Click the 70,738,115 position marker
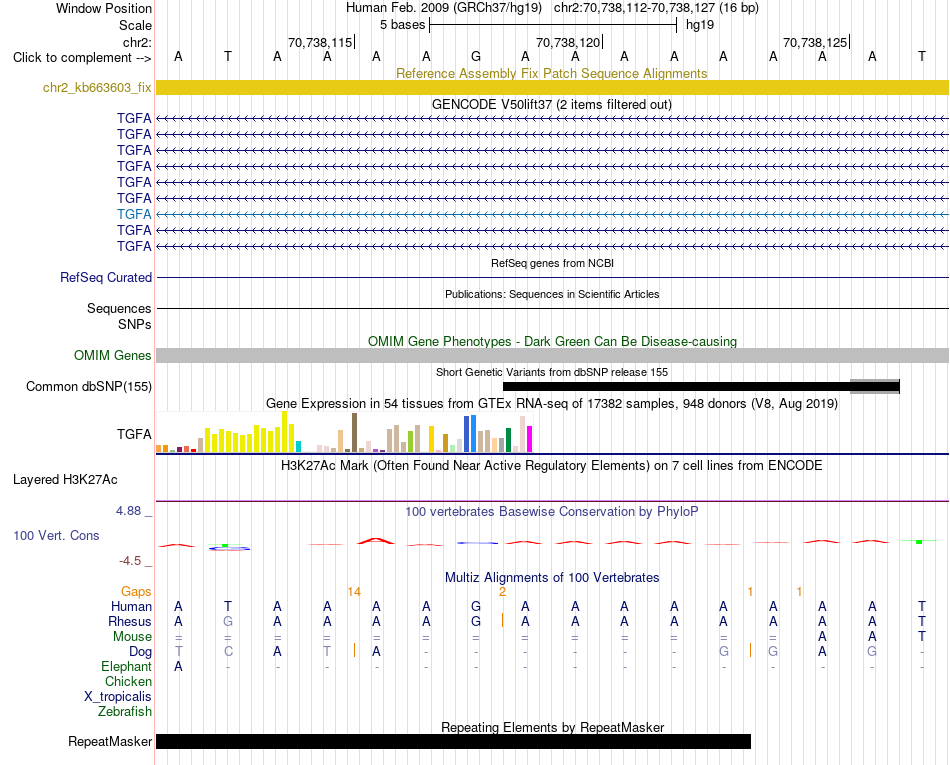This screenshot has height=765, width=950. pos(321,42)
